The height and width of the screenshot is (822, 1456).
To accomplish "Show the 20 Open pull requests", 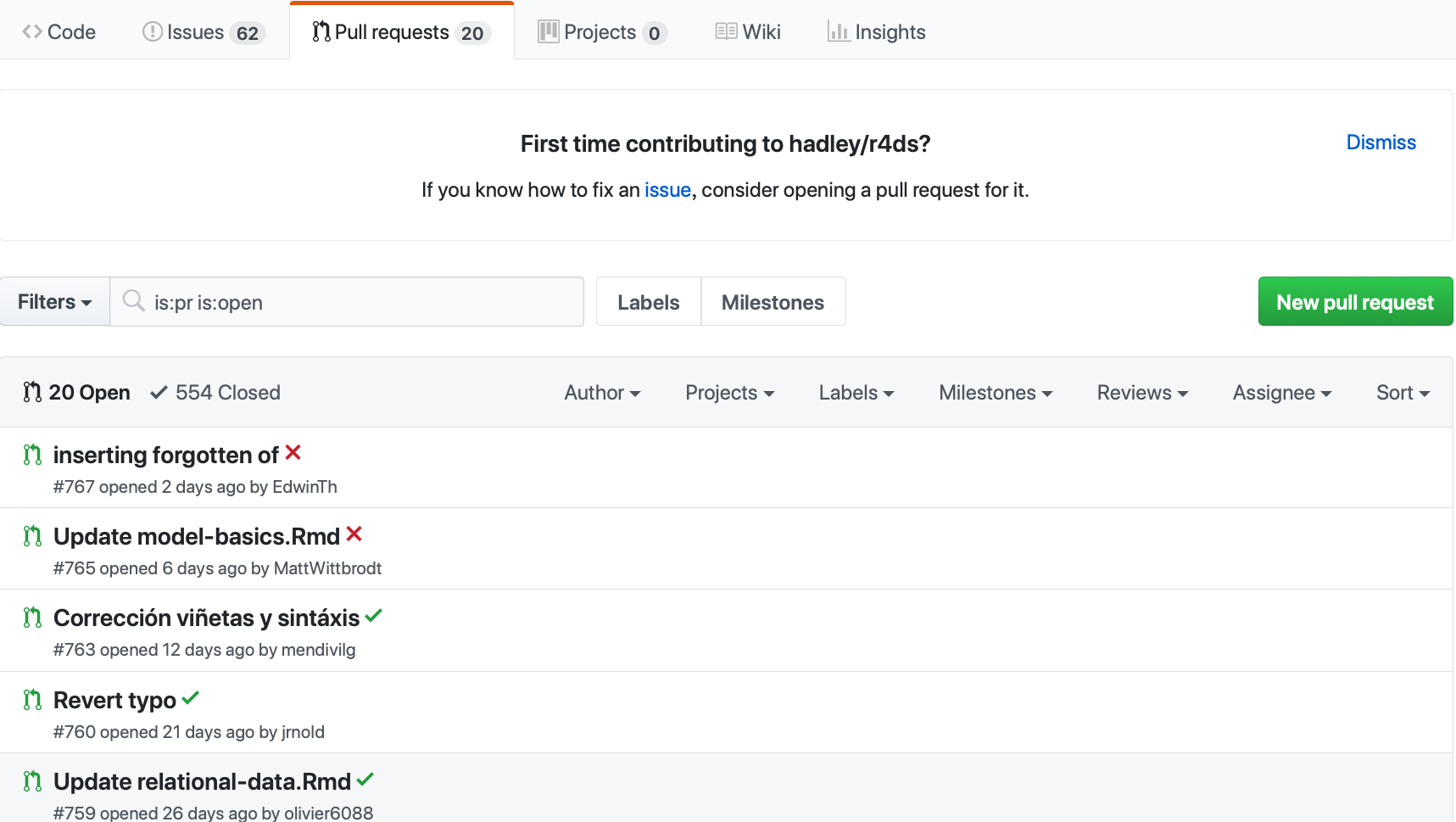I will pos(77,393).
